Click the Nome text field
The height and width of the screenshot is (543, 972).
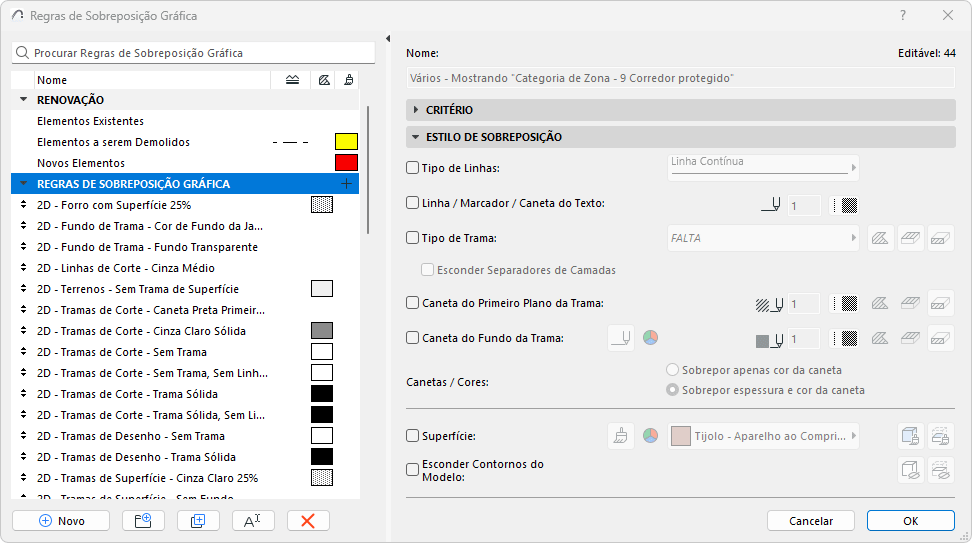click(681, 78)
